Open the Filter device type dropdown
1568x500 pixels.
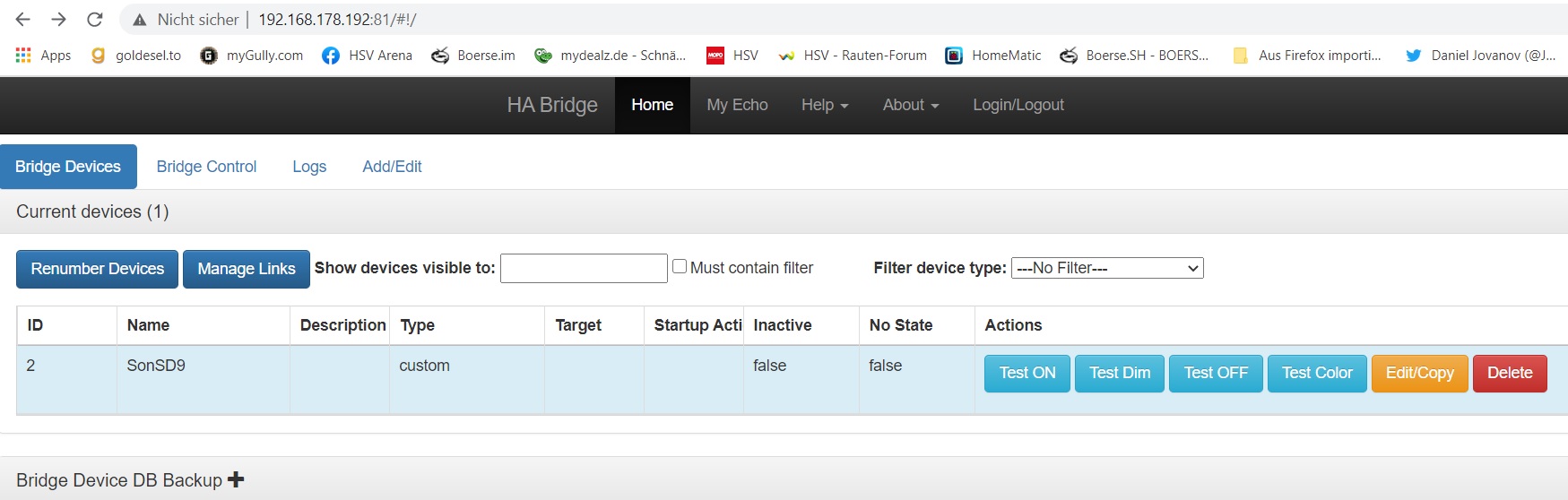[1107, 268]
